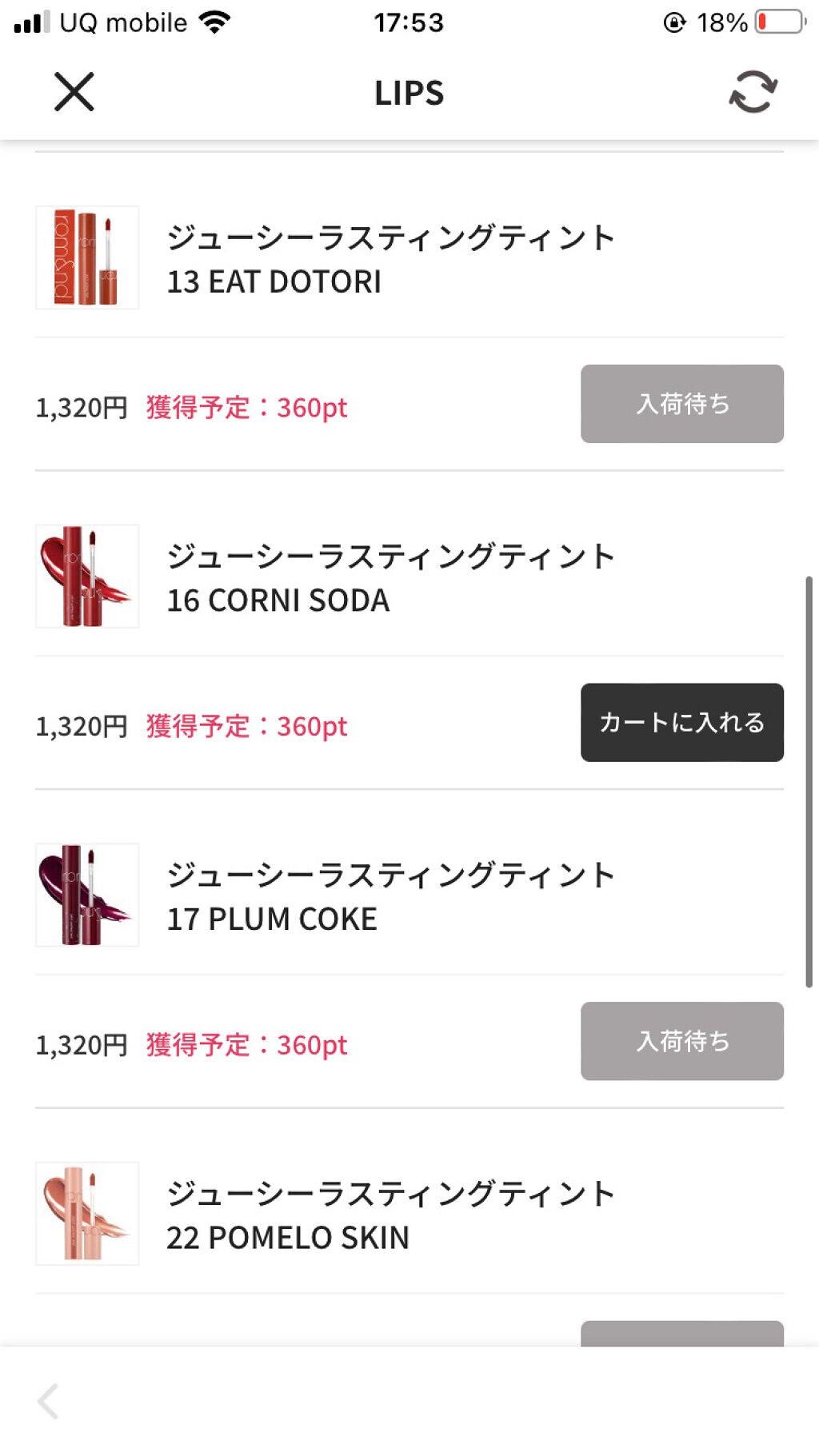Viewport: 819px width, 1456px height.
Task: Tap the refresh arrows icon
Action: click(753, 92)
